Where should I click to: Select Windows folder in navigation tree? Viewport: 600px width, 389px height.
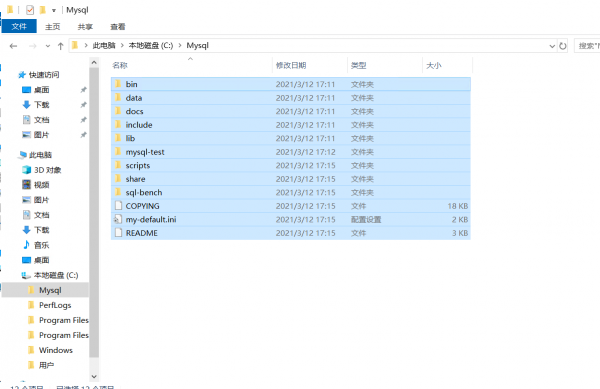[55, 350]
